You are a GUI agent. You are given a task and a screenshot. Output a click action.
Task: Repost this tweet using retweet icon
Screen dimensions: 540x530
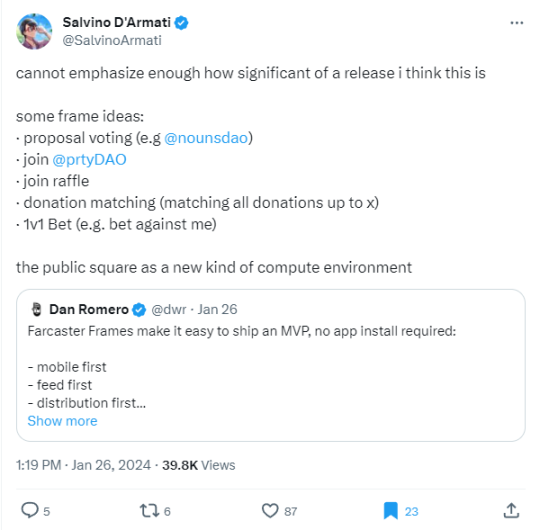tap(149, 510)
